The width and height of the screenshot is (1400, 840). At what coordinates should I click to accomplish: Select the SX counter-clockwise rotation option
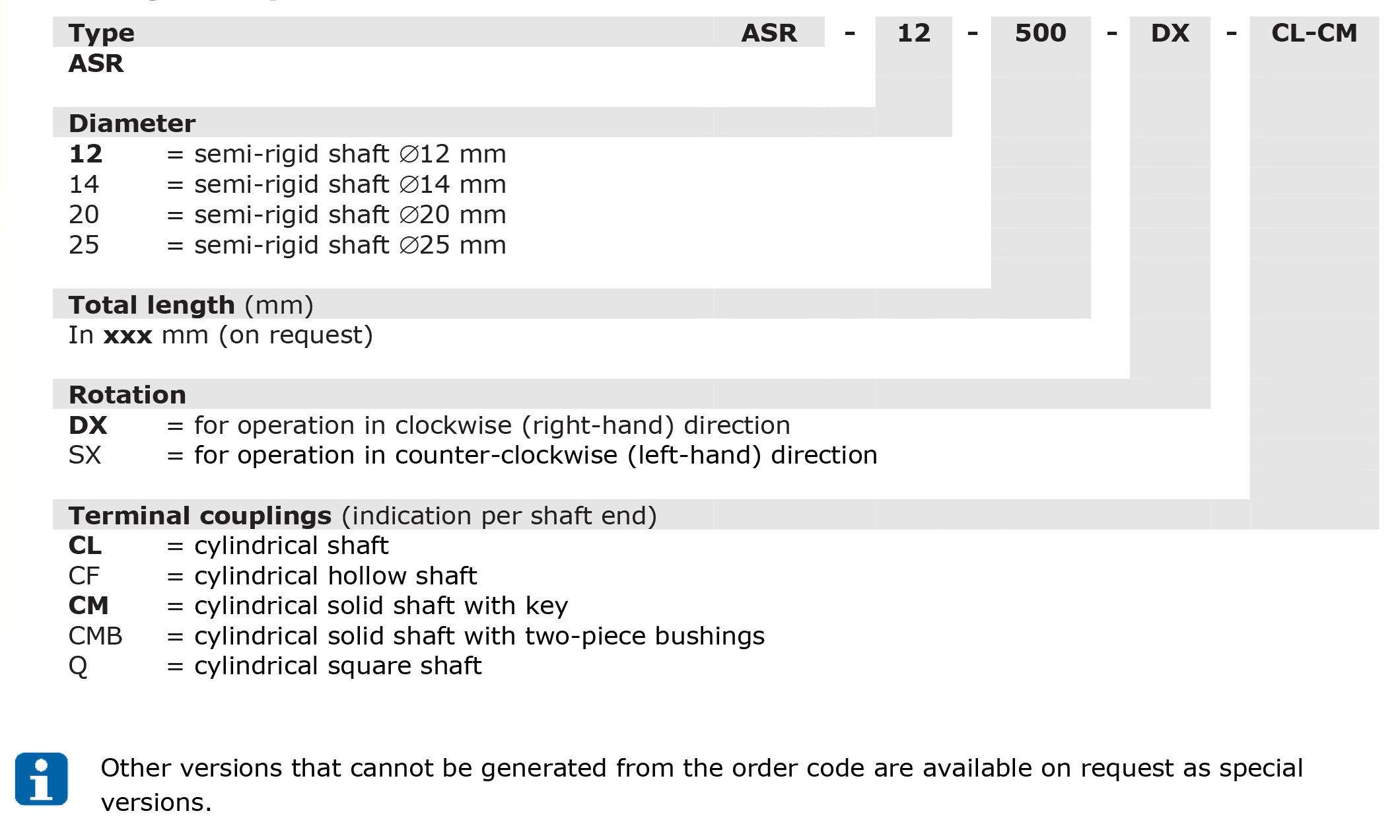click(473, 456)
